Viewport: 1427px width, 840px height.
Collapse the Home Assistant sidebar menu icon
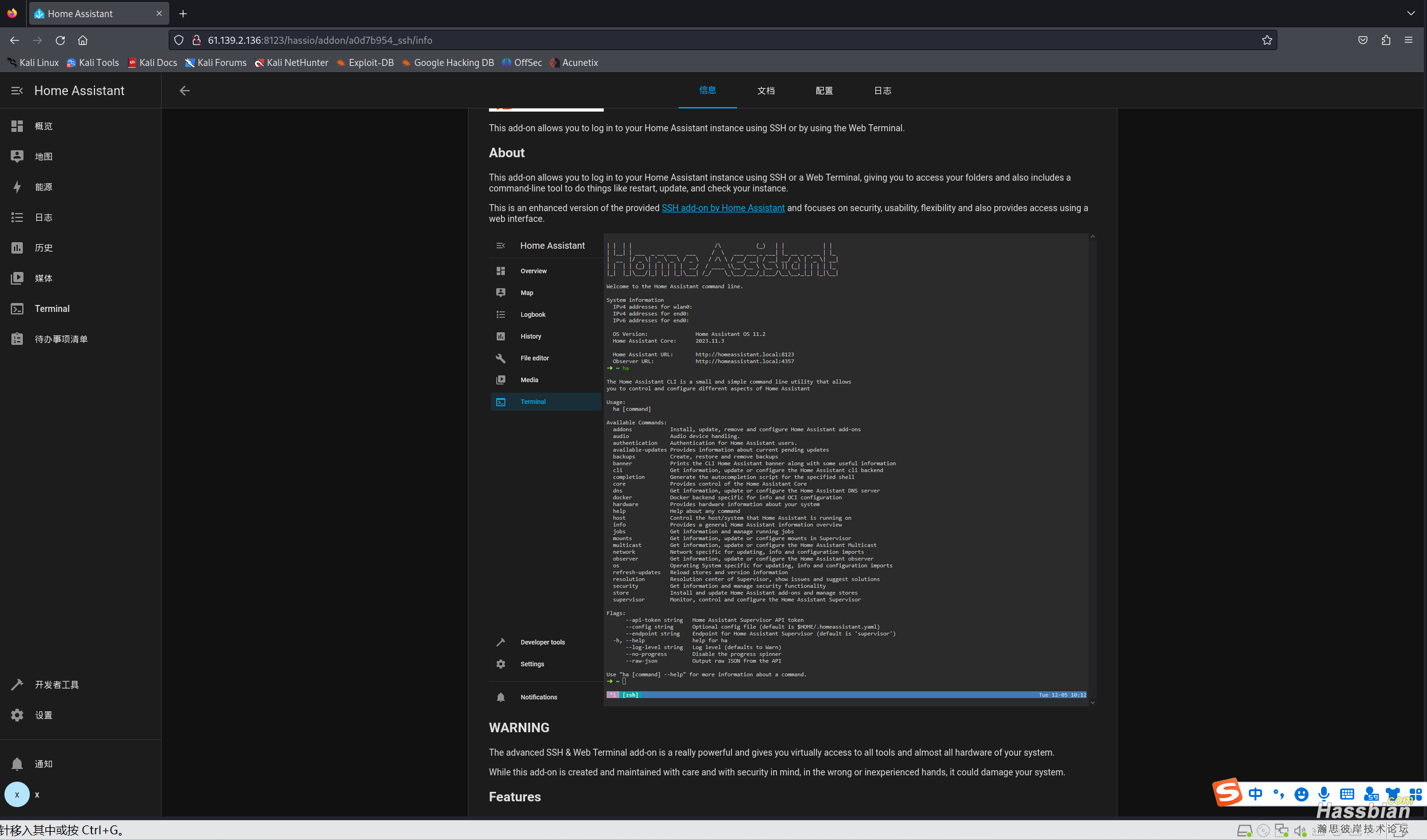pos(17,91)
